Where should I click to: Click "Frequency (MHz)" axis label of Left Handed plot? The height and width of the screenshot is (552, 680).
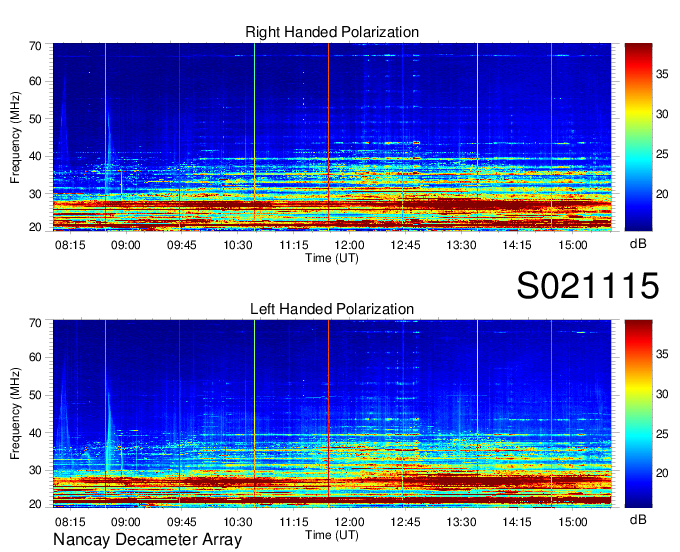15,414
